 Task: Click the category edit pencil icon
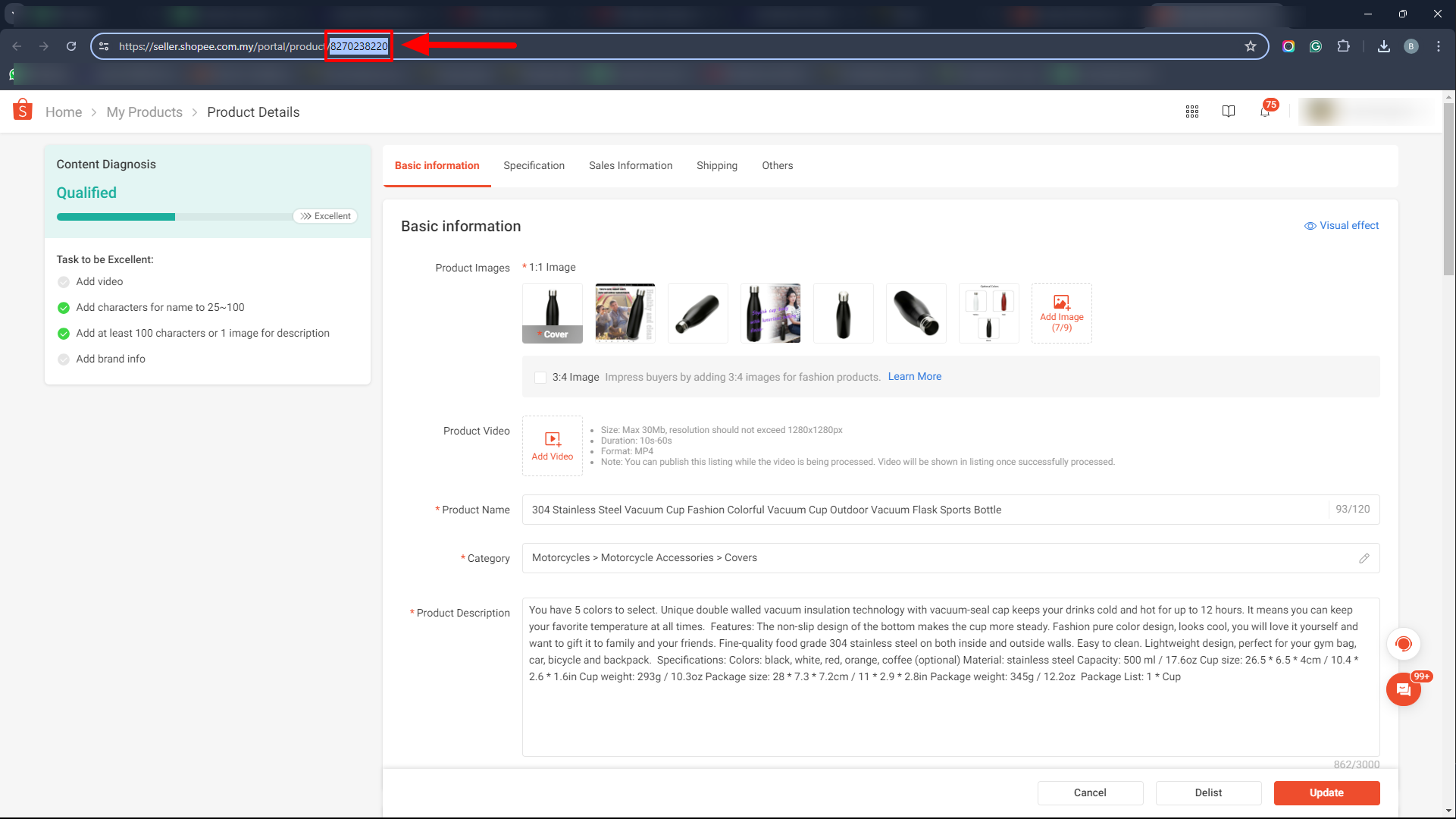point(1364,558)
